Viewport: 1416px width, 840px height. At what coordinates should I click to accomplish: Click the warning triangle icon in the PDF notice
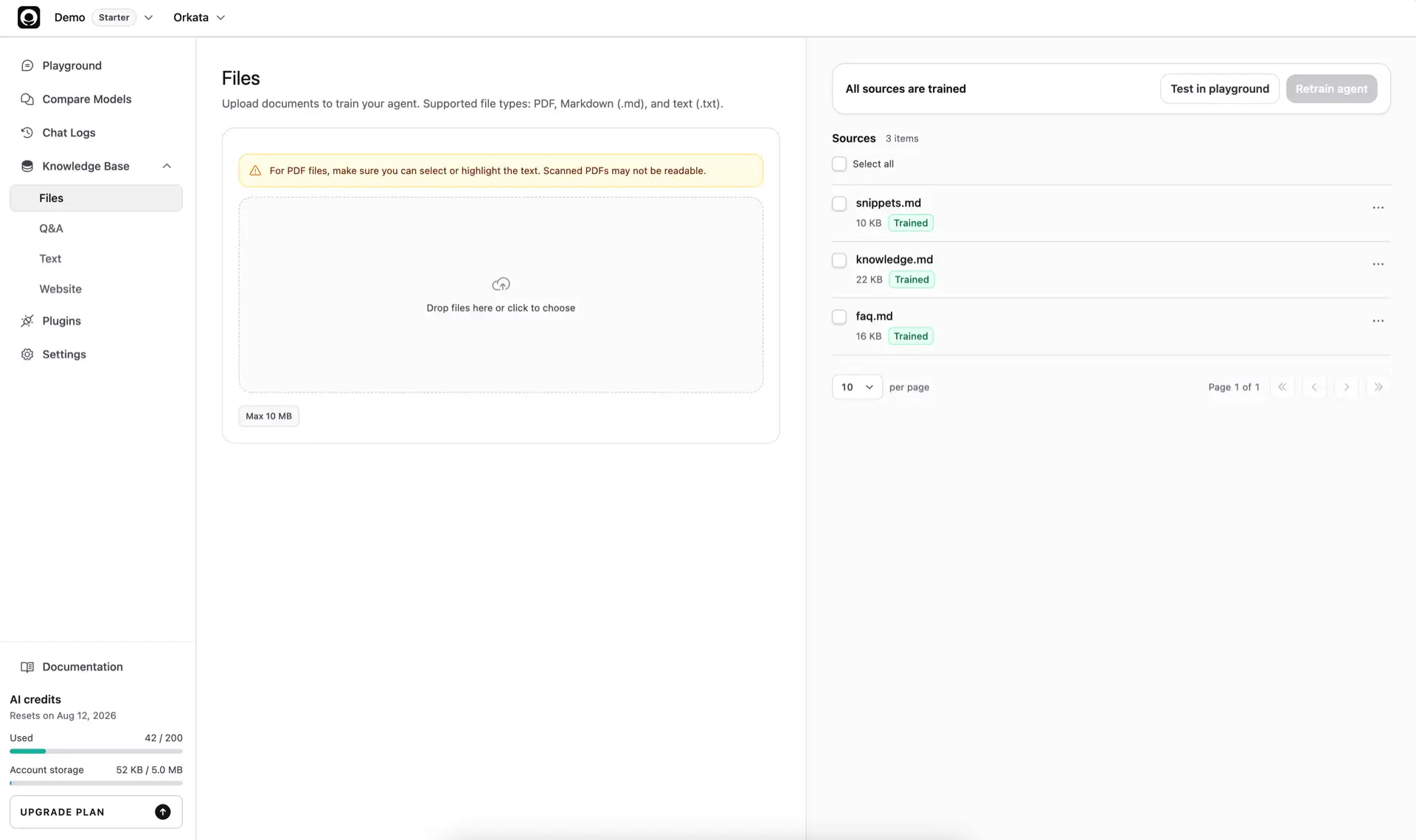(255, 170)
